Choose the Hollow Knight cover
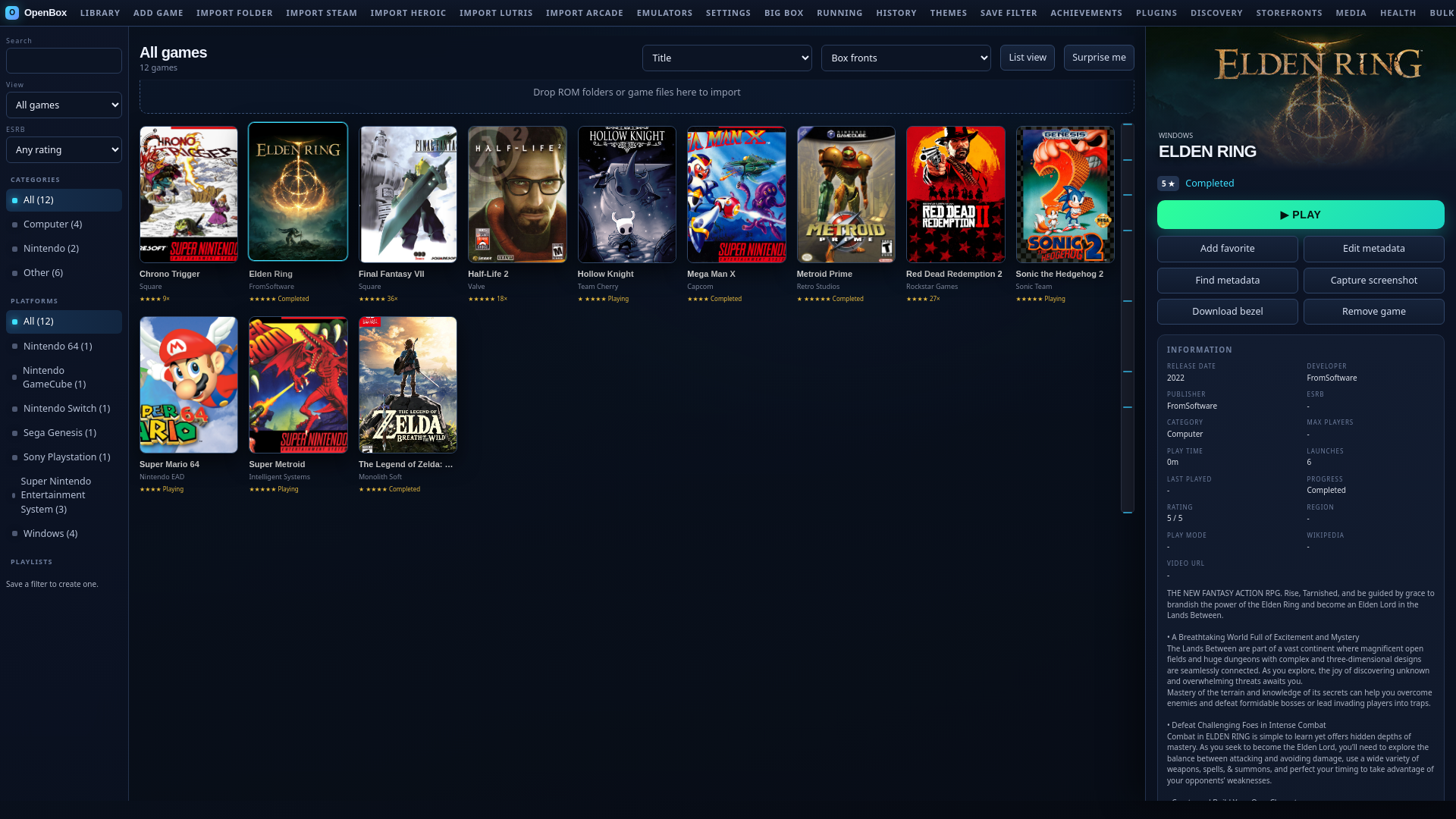The height and width of the screenshot is (819, 1456). 627,194
